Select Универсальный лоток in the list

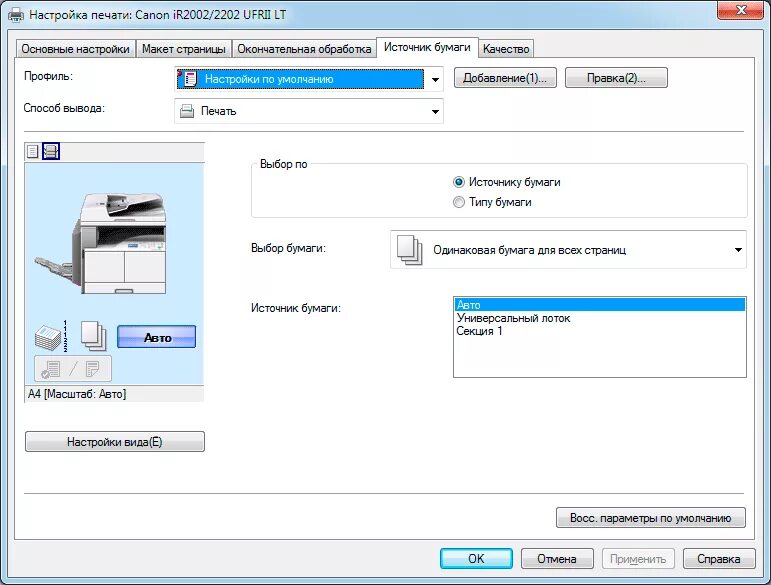point(599,318)
